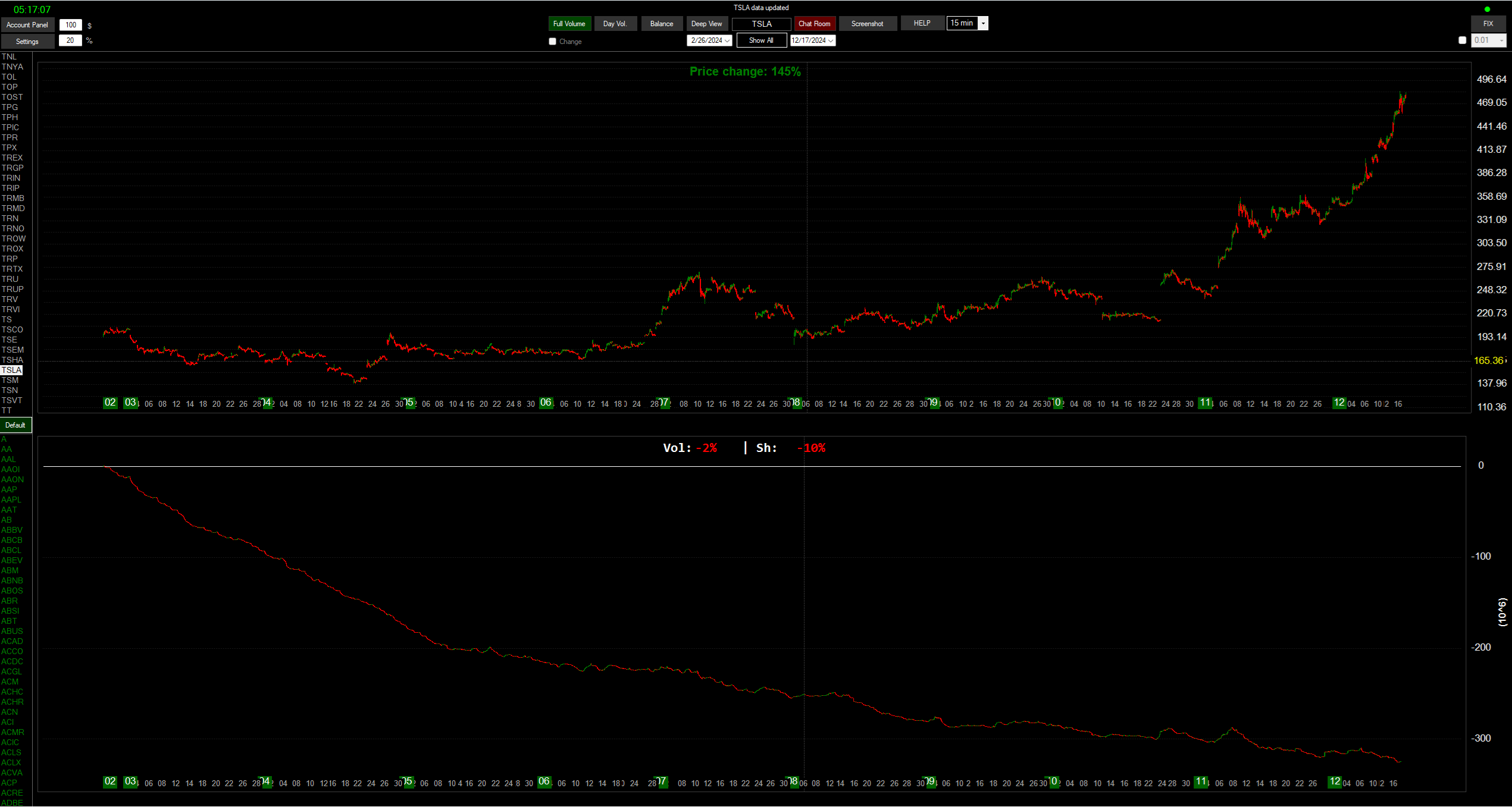This screenshot has height=807, width=1512.
Task: Switch to Day Vol. view
Action: 615,24
